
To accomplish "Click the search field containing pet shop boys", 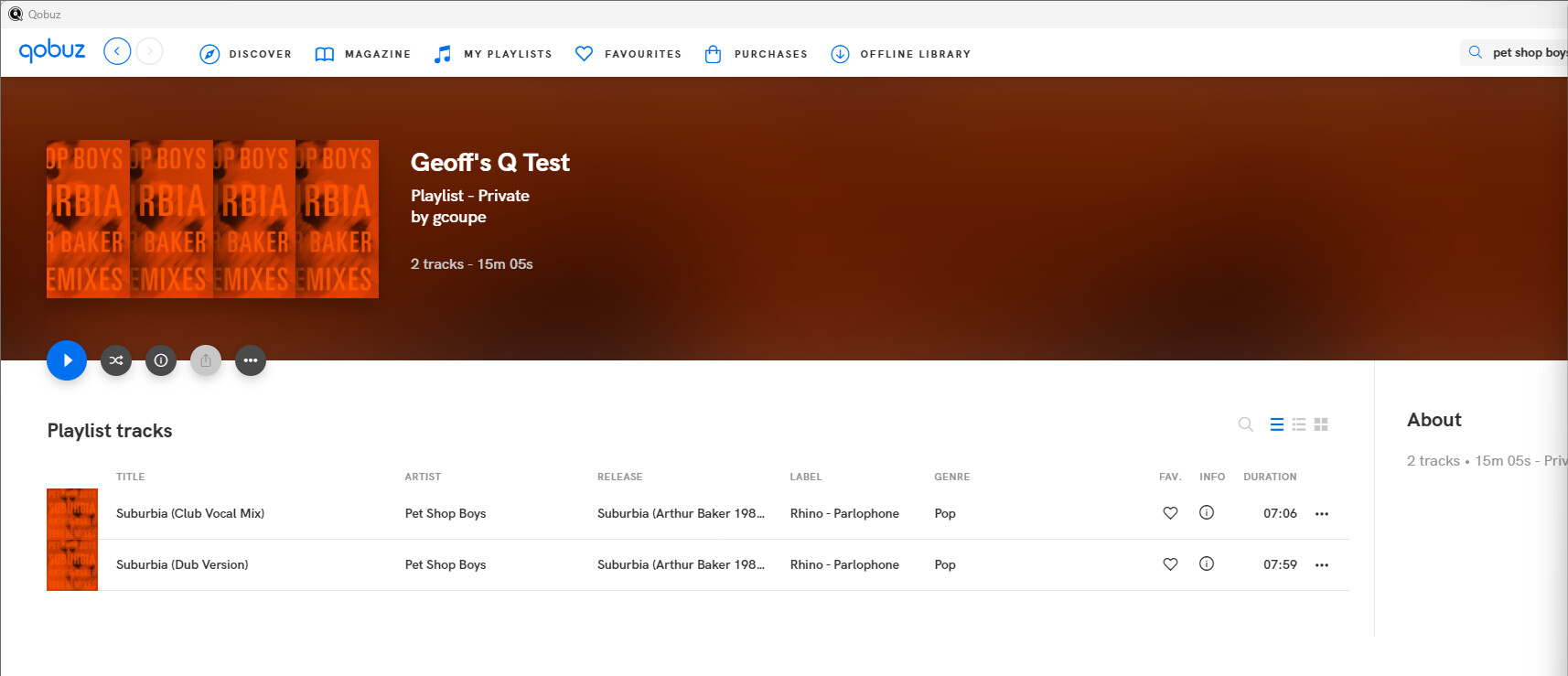I will click(1514, 52).
